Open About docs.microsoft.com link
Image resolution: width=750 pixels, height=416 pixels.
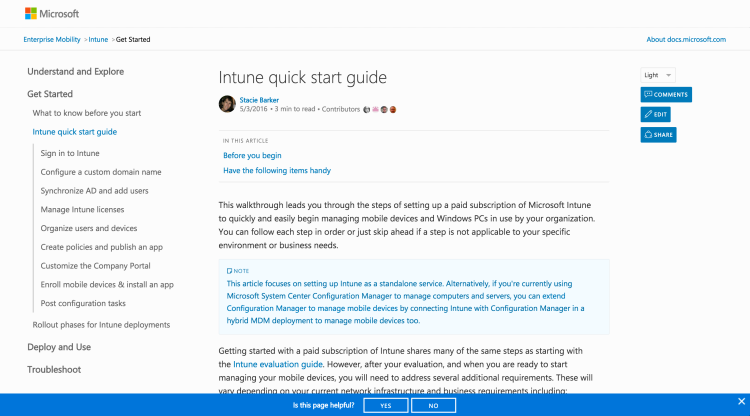(x=686, y=40)
